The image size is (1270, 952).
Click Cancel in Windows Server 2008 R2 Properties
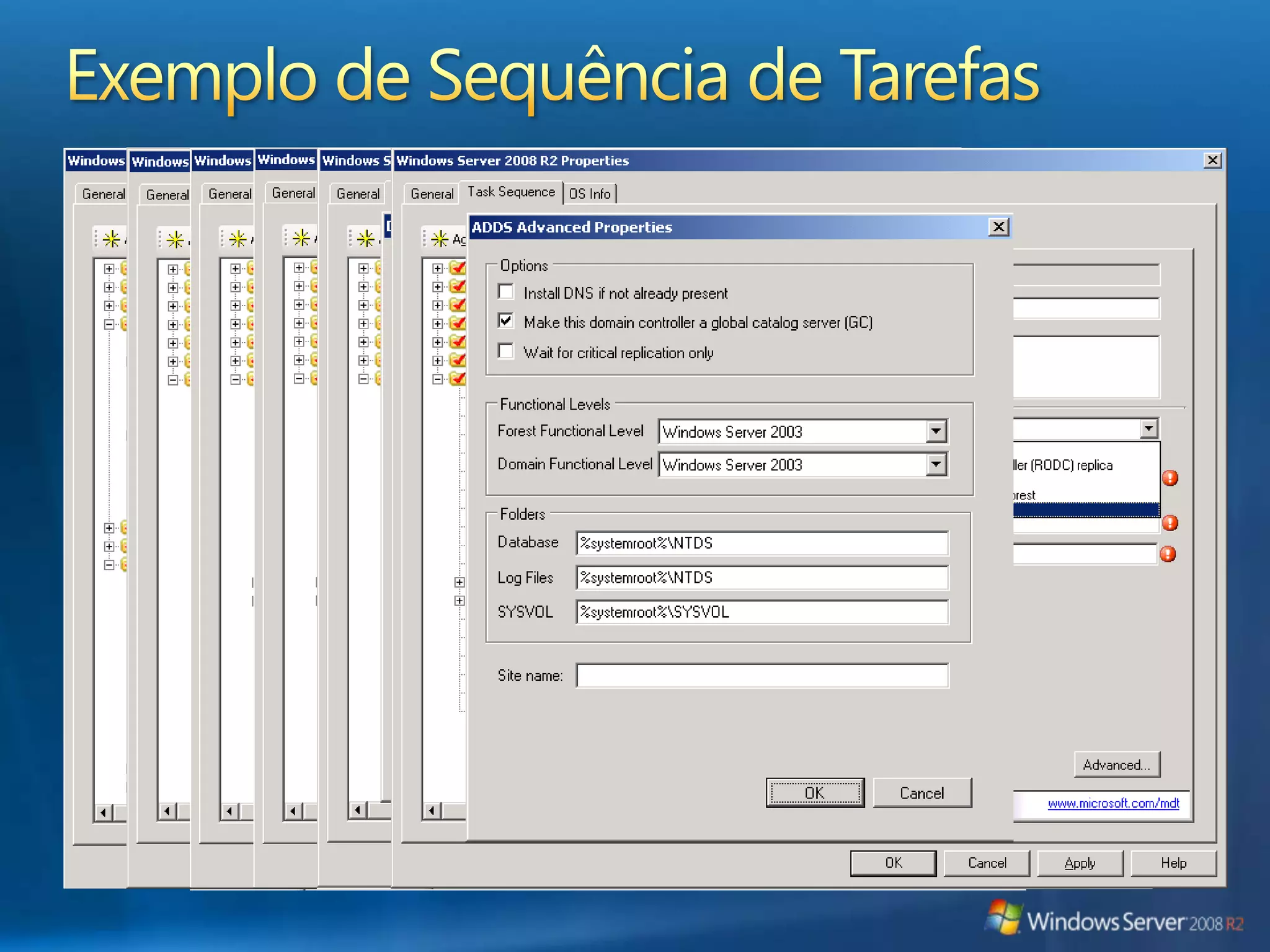[x=987, y=863]
